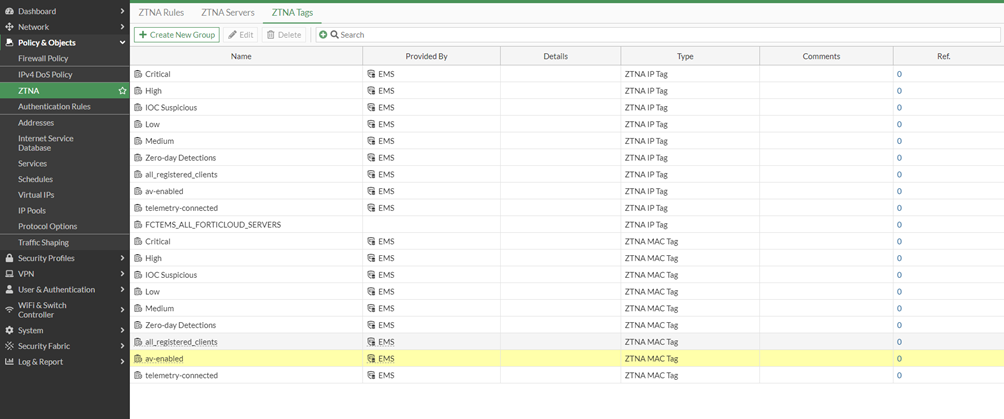Image resolution: width=1004 pixels, height=419 pixels.
Task: Sort by the Type column header
Action: pos(690,56)
